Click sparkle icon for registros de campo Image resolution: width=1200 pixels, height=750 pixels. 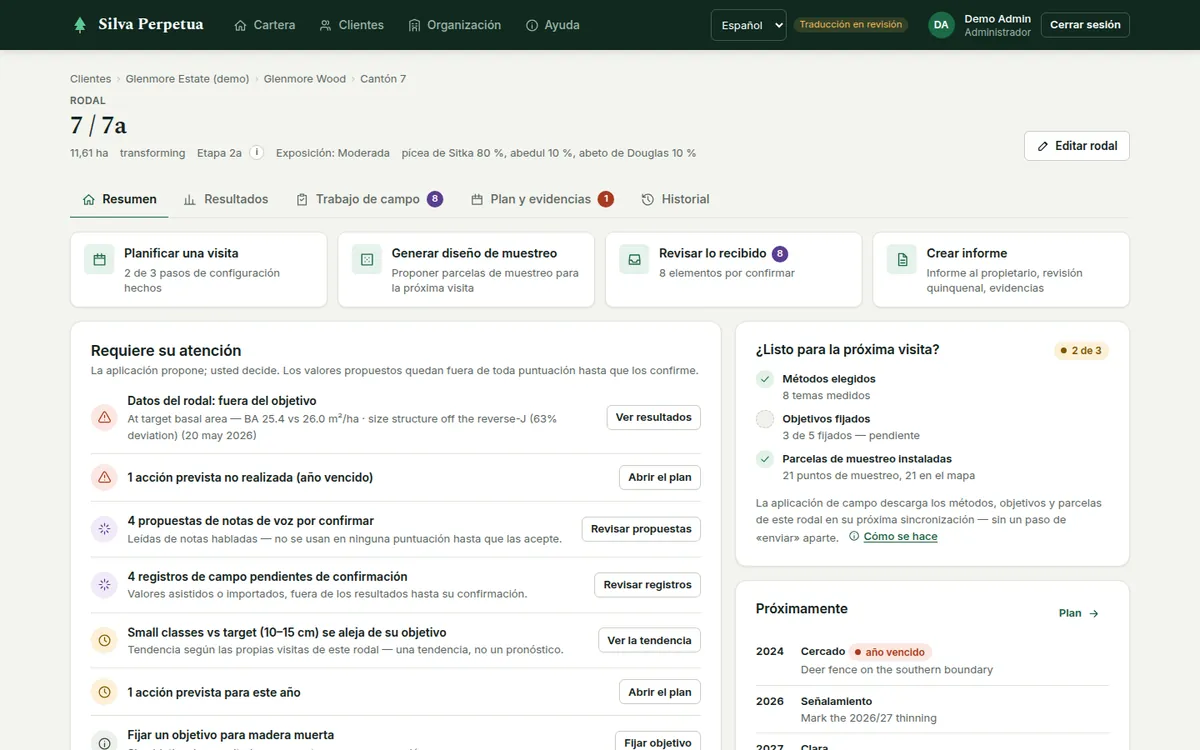point(104,585)
